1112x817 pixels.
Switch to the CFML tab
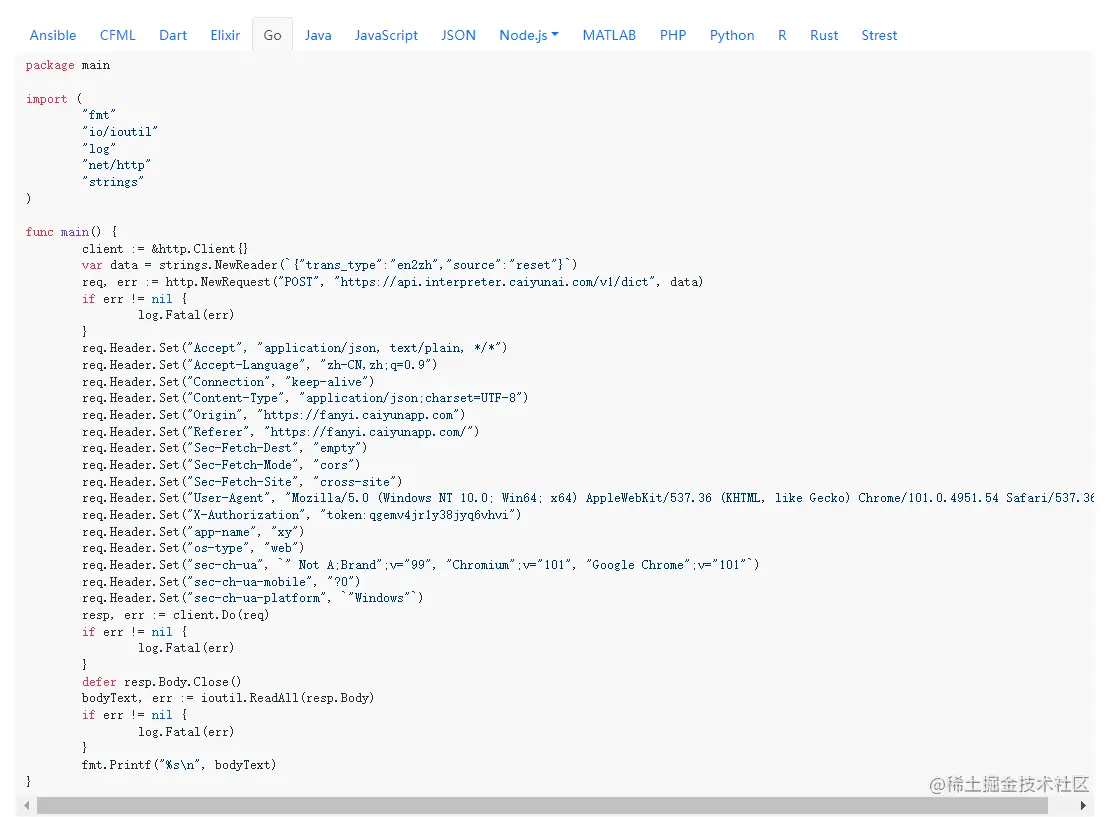pyautogui.click(x=117, y=35)
